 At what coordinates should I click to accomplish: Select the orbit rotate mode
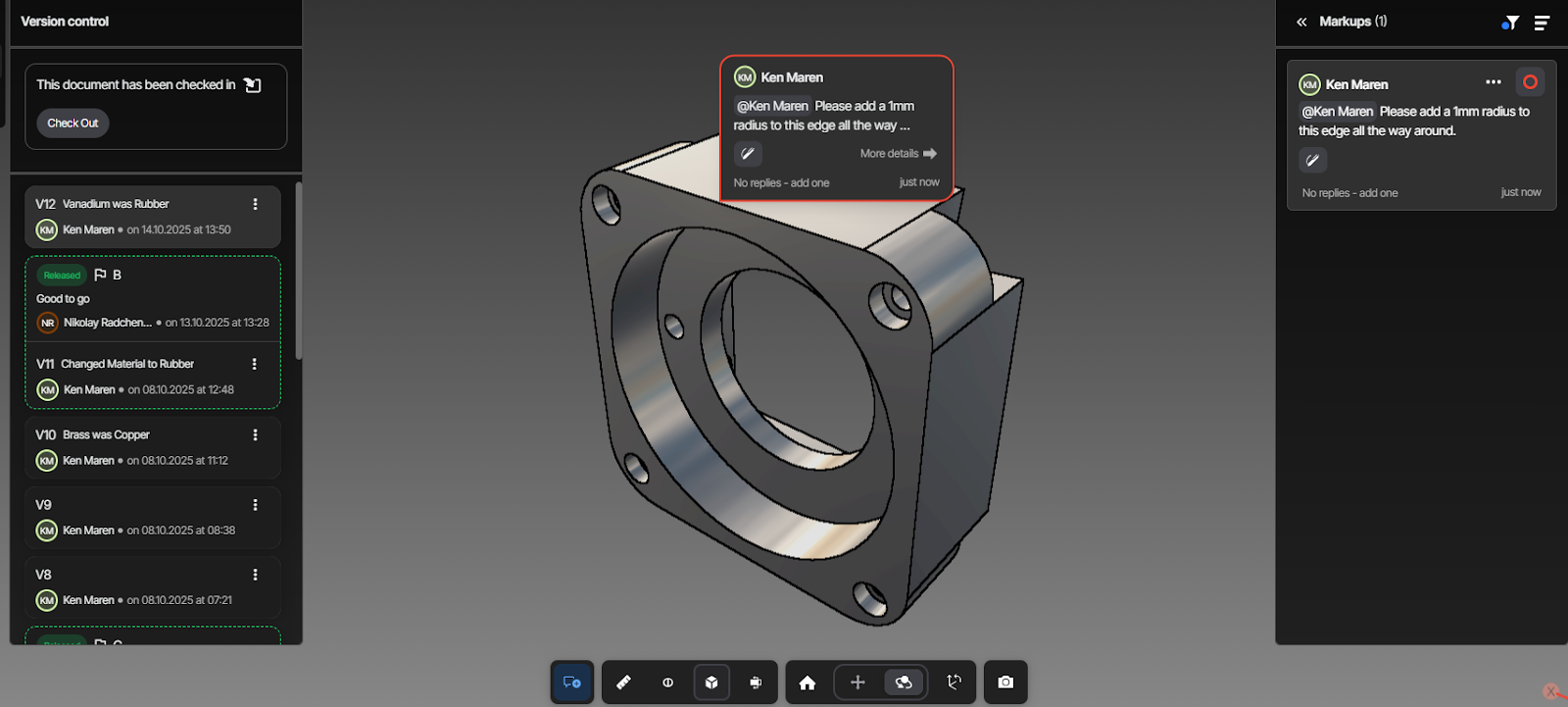pyautogui.click(x=904, y=682)
